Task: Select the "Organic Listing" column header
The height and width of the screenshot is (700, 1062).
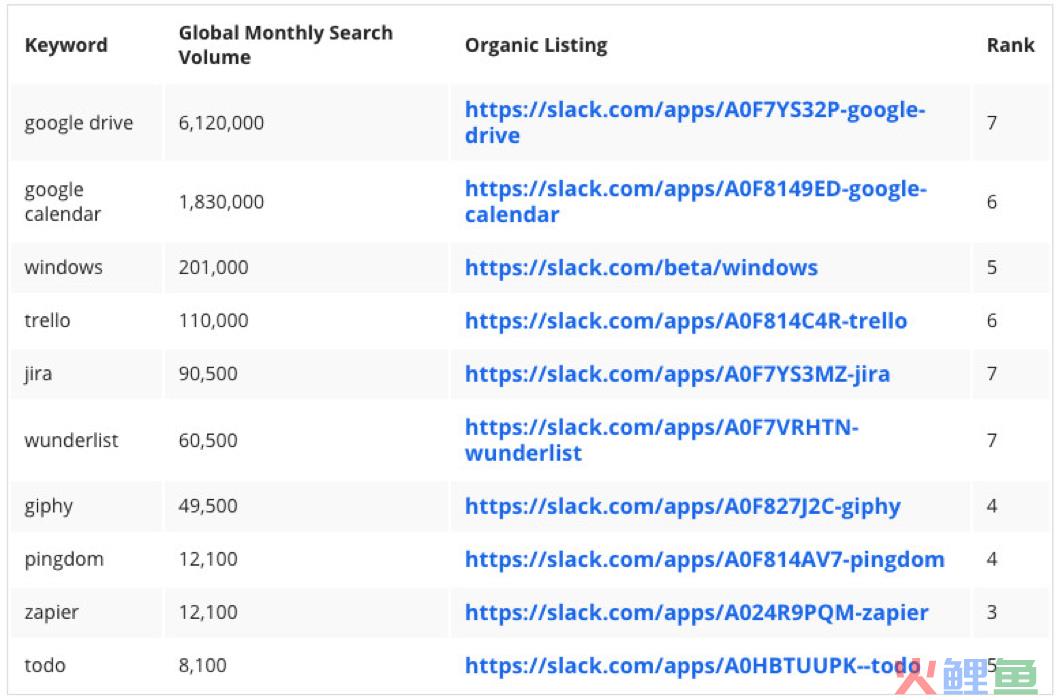Action: tap(536, 45)
